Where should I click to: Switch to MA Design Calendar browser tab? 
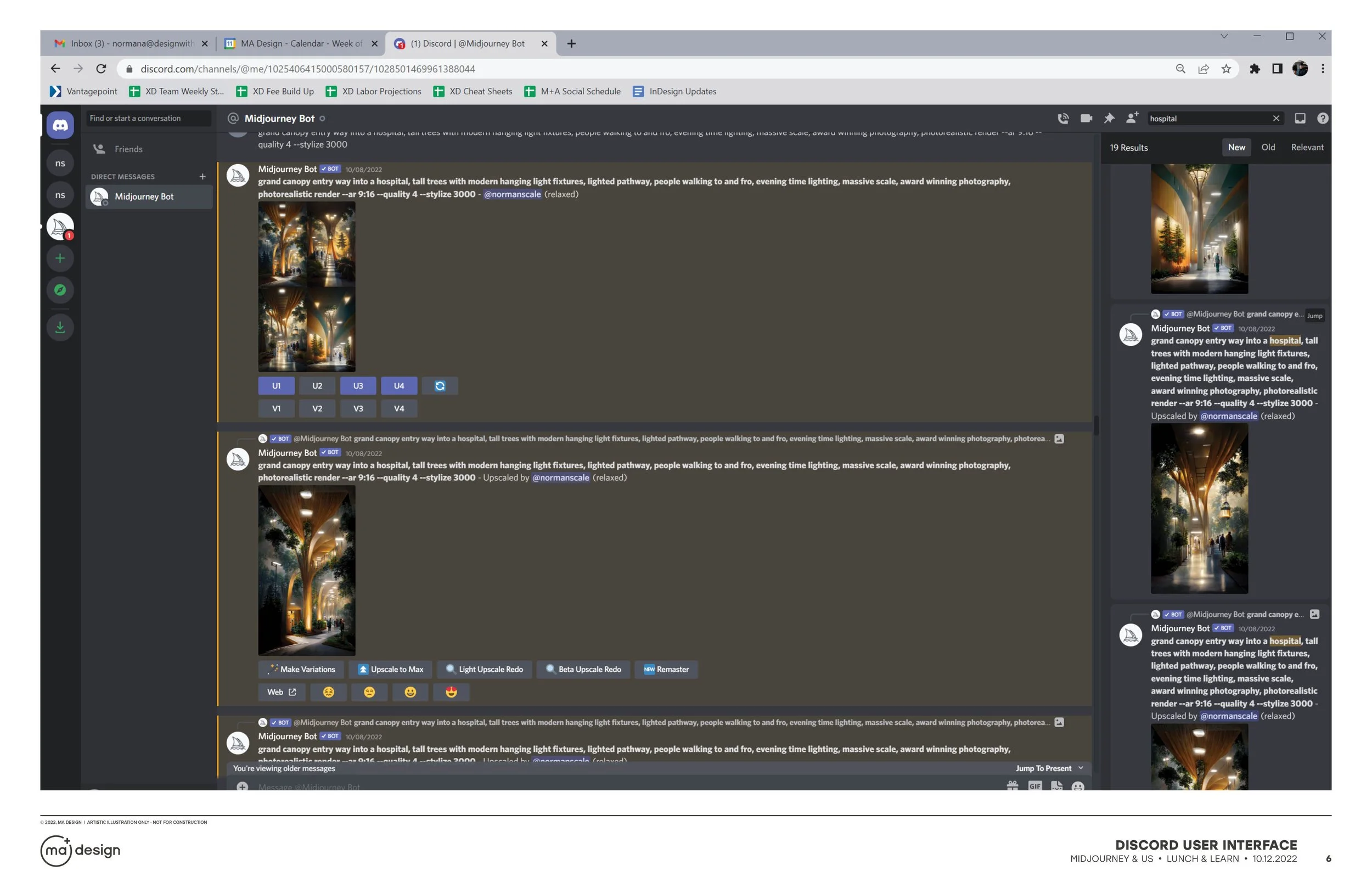click(301, 44)
